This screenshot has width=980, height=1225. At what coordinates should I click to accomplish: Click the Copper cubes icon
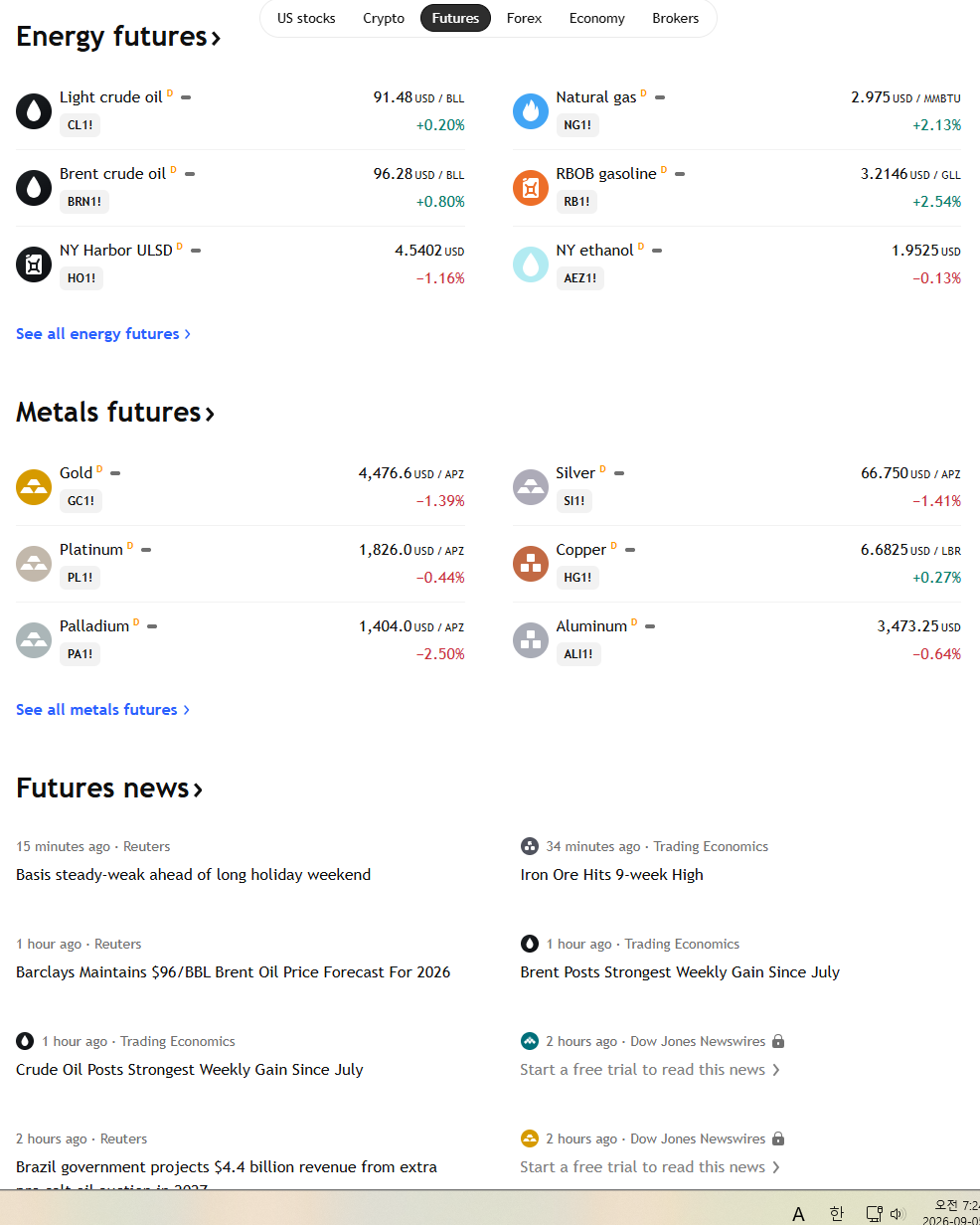tap(531, 564)
